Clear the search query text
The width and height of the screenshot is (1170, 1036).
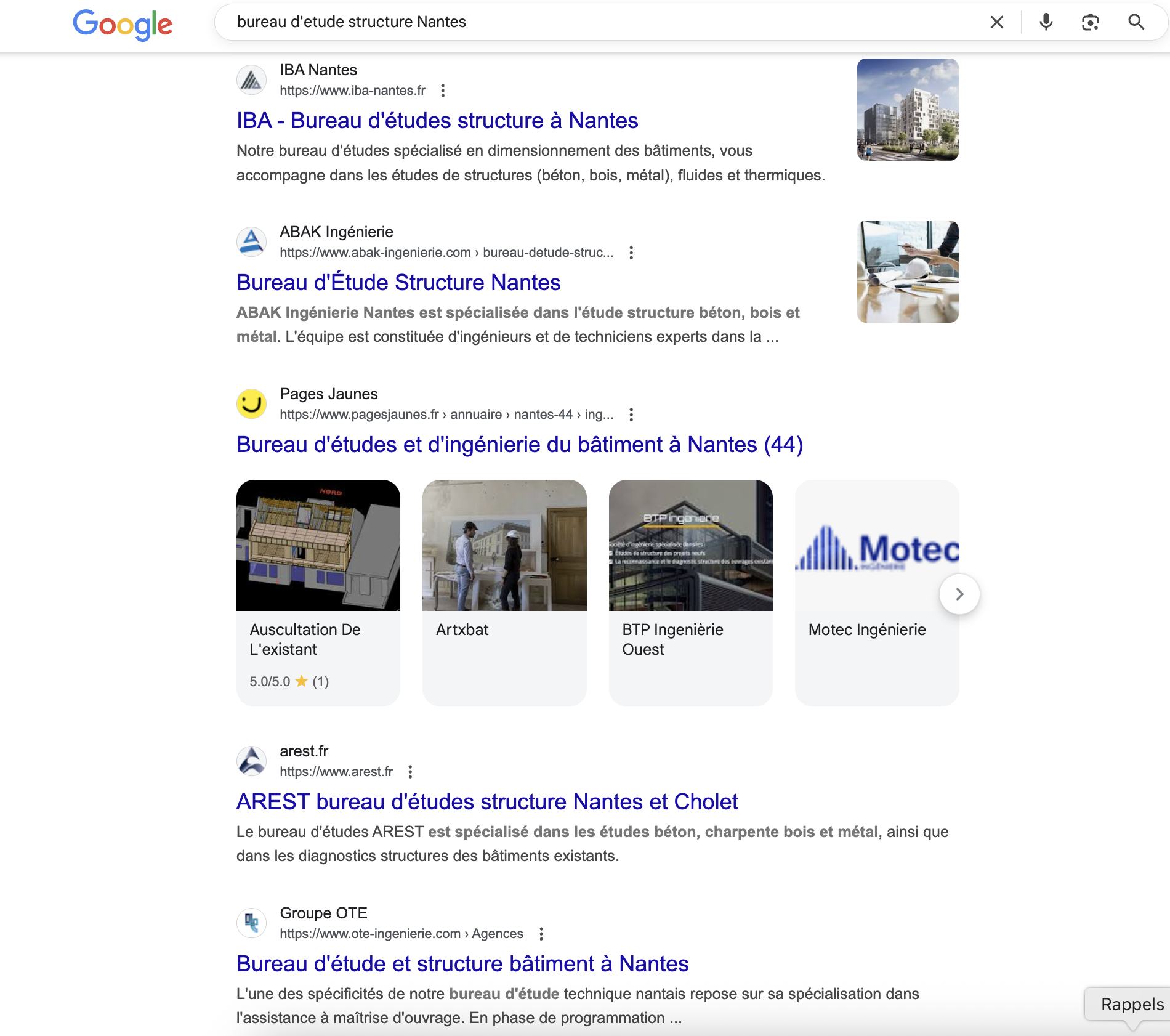point(996,23)
